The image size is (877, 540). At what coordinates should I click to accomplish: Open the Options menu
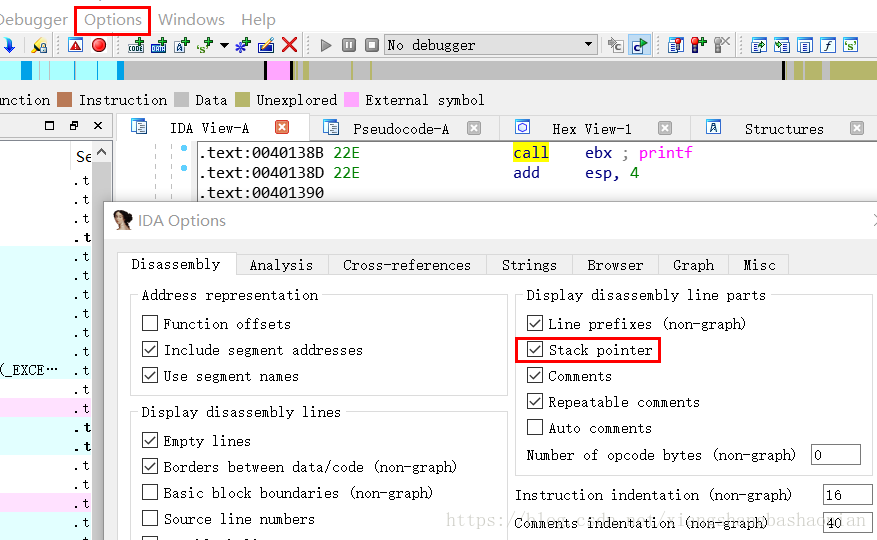point(112,20)
